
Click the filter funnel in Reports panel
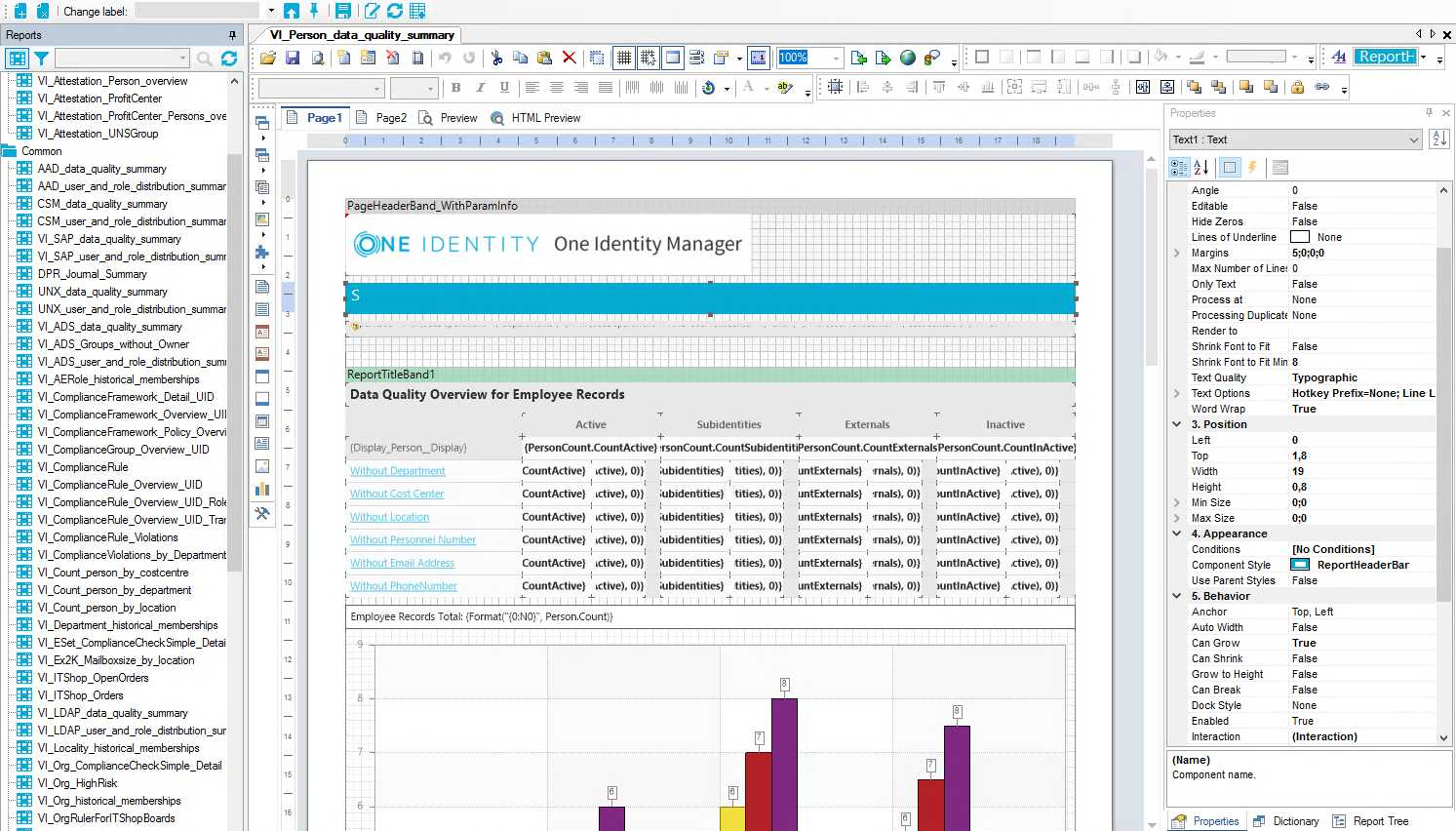(x=42, y=59)
